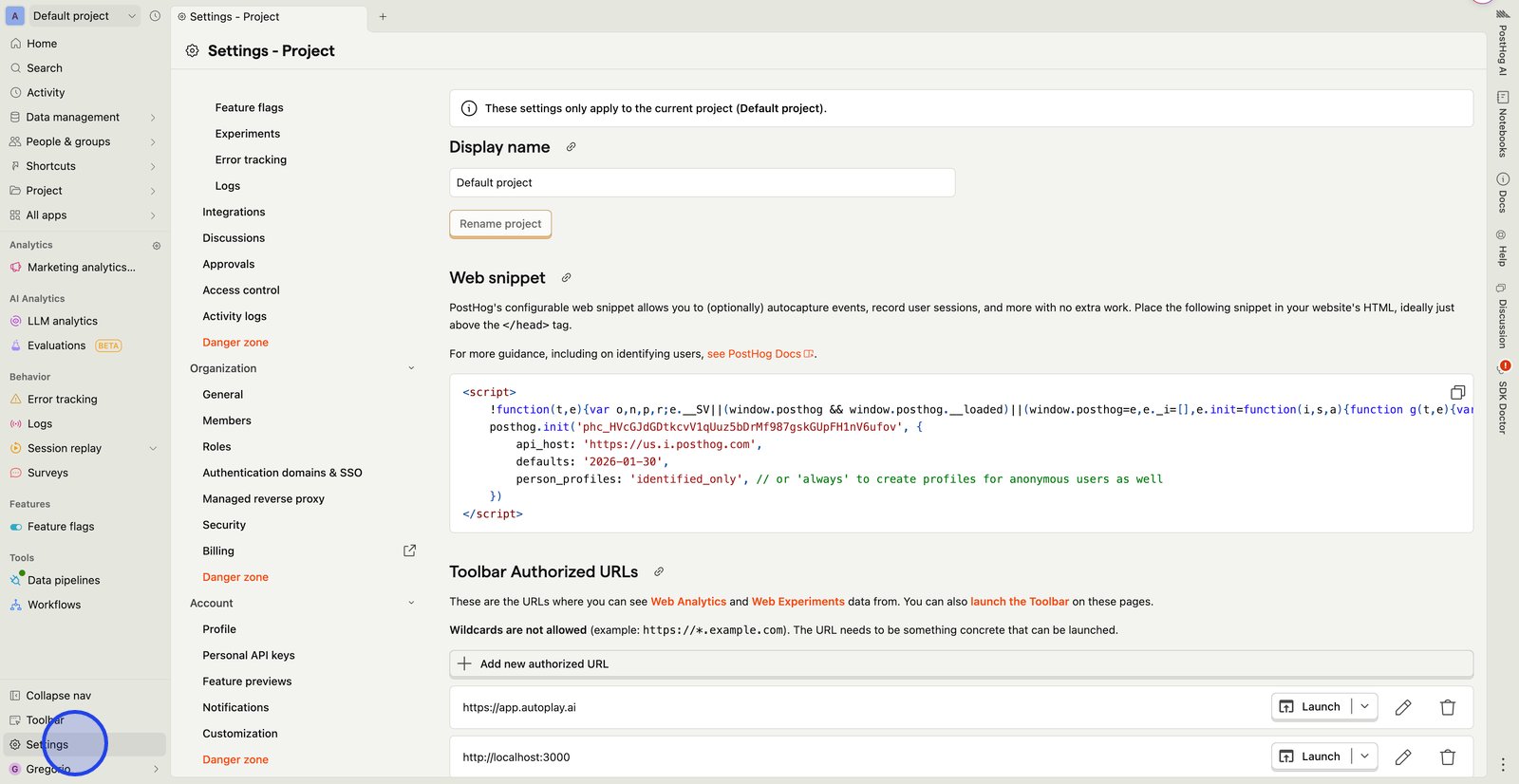Open Feature flags in left navigation

click(x=61, y=527)
